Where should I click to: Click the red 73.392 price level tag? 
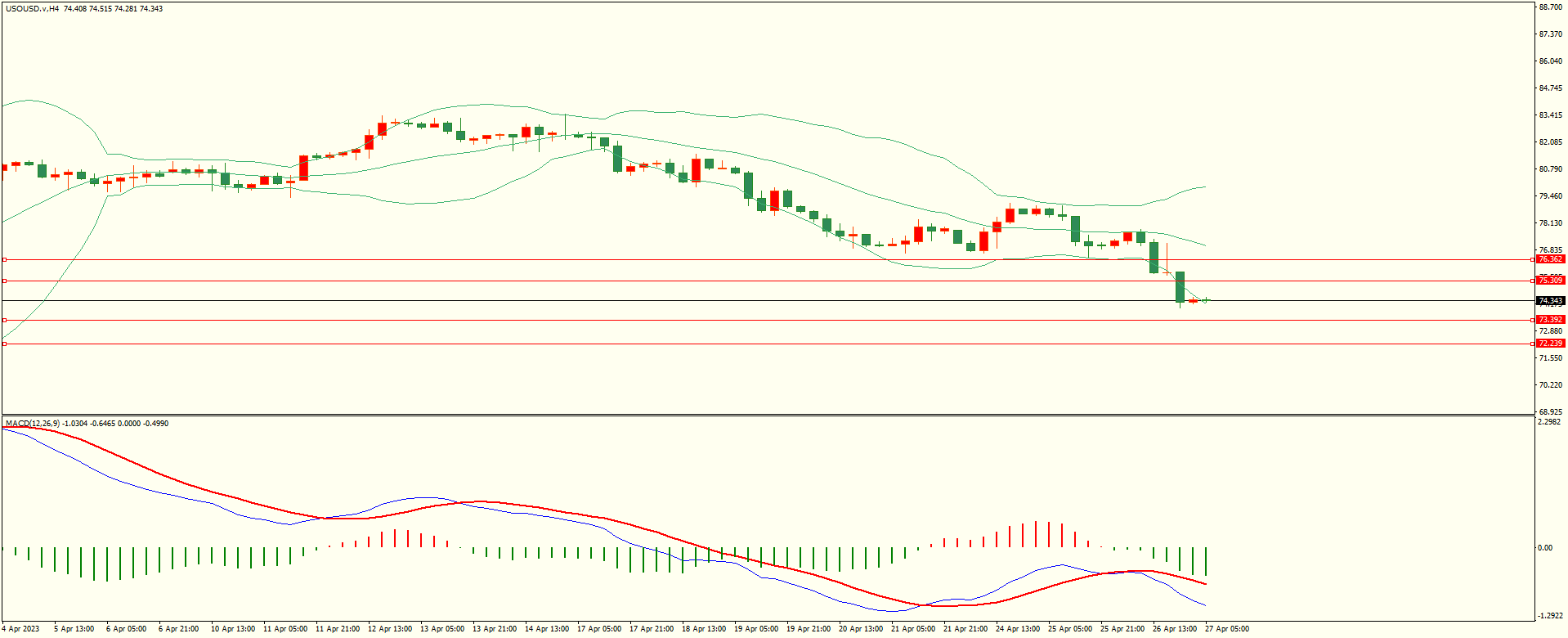1550,320
